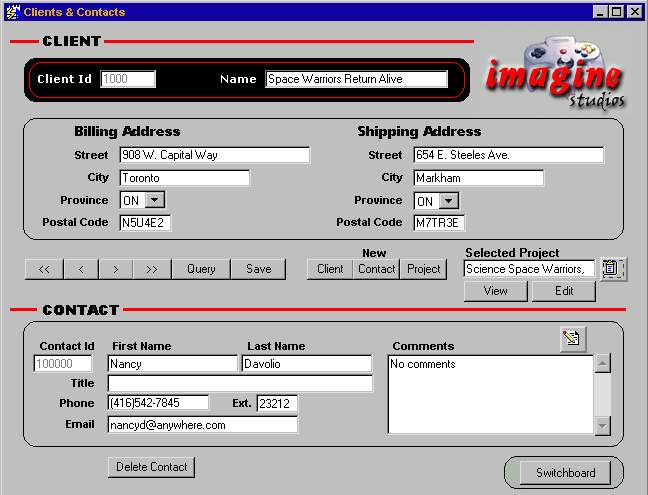
Task: Open the Billing Address Province dropdown
Action: tap(155, 201)
